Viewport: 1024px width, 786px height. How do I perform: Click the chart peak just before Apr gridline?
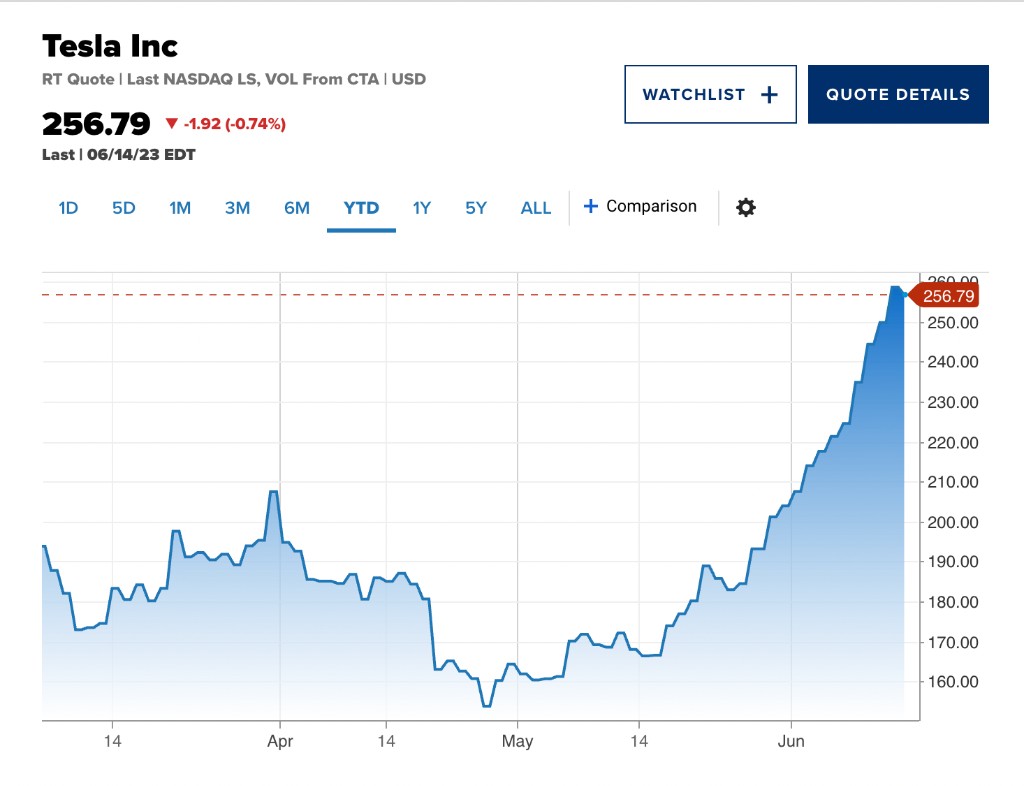pos(274,492)
